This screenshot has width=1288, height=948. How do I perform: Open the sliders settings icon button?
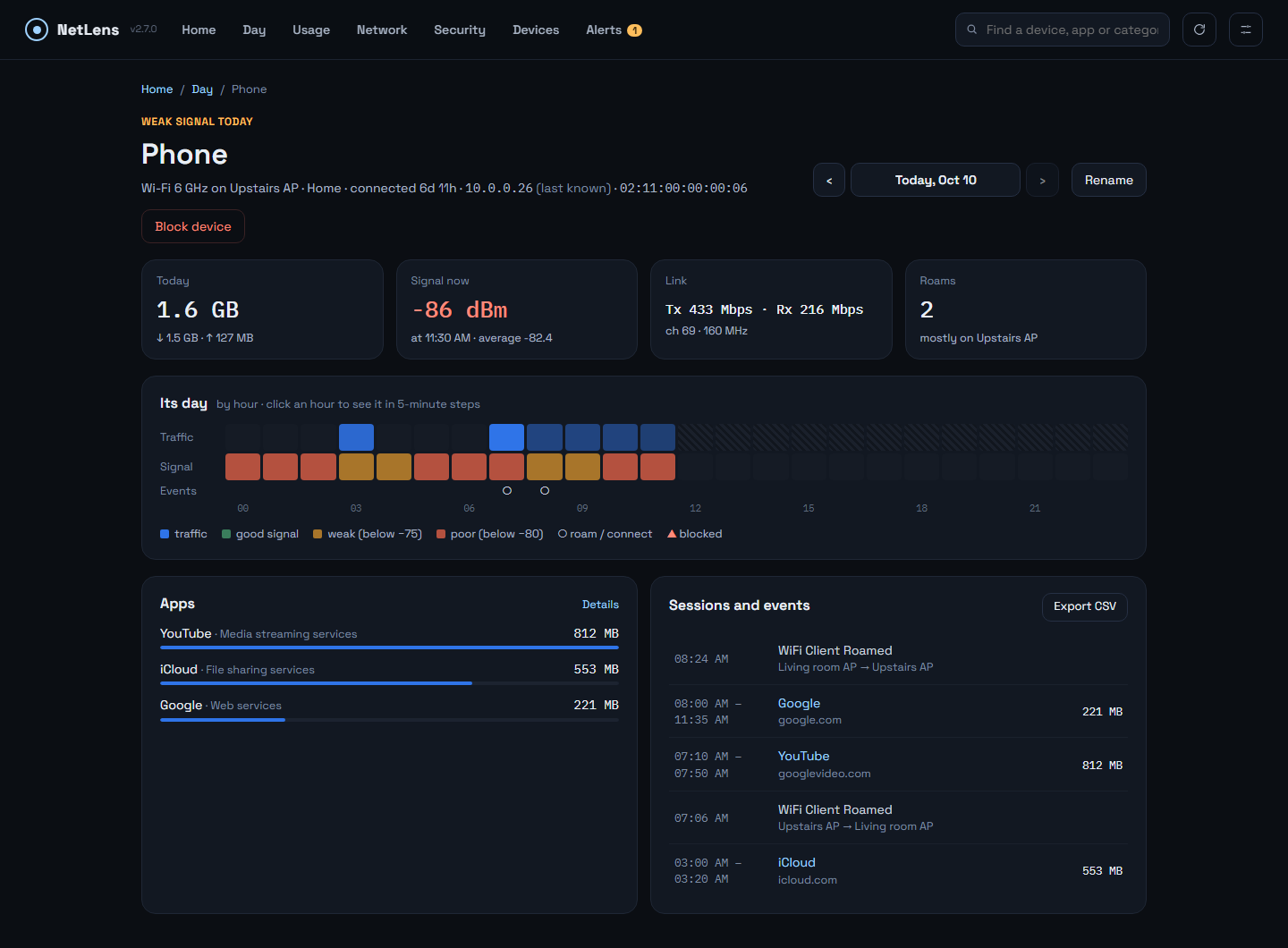point(1246,30)
